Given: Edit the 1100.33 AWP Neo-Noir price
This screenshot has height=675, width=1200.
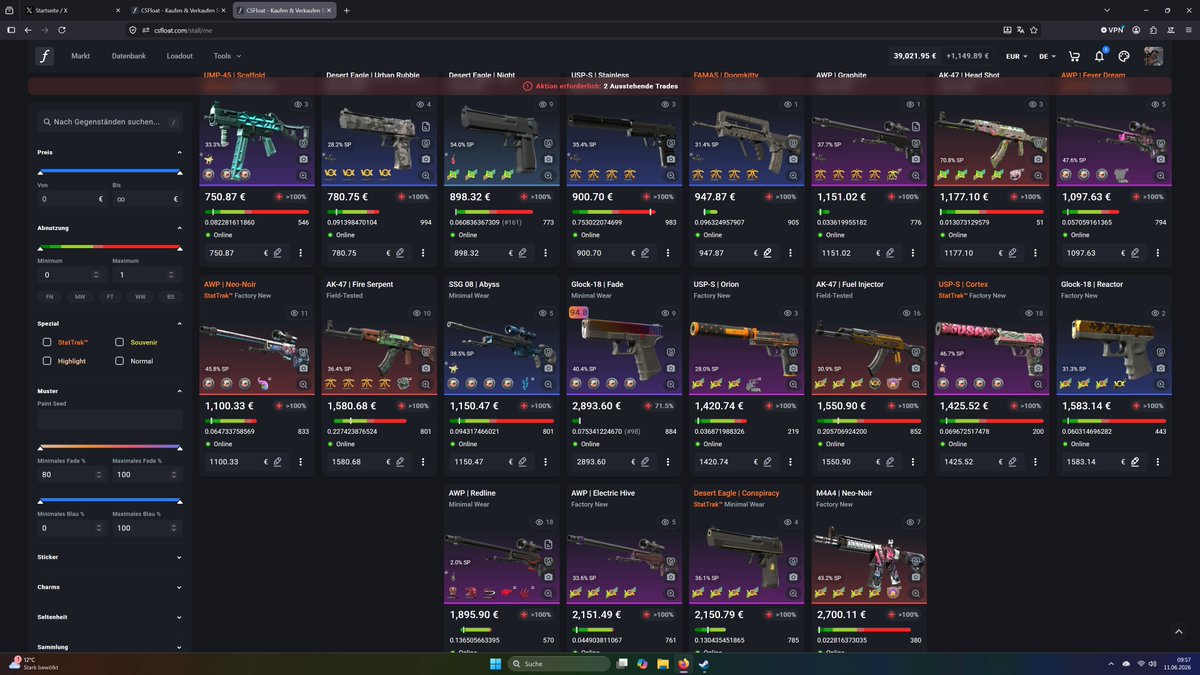Looking at the screenshot, I should (278, 462).
